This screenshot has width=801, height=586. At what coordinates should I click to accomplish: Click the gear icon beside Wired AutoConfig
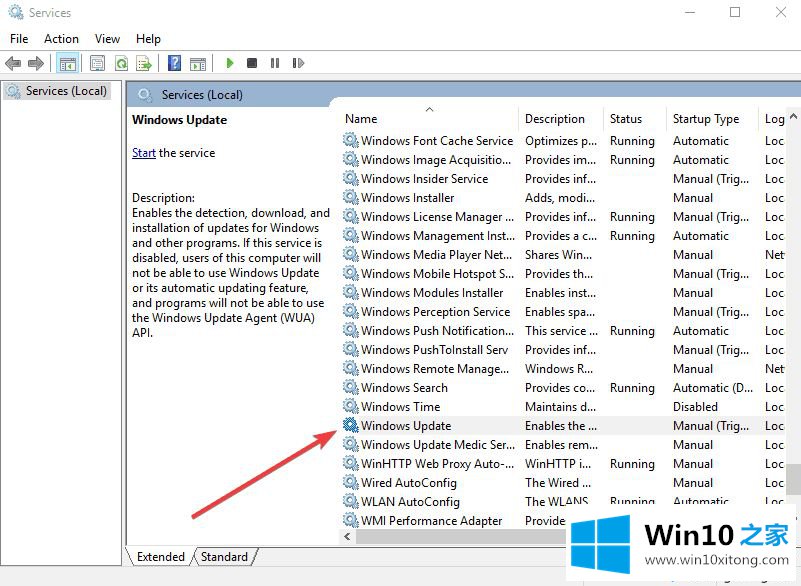350,482
